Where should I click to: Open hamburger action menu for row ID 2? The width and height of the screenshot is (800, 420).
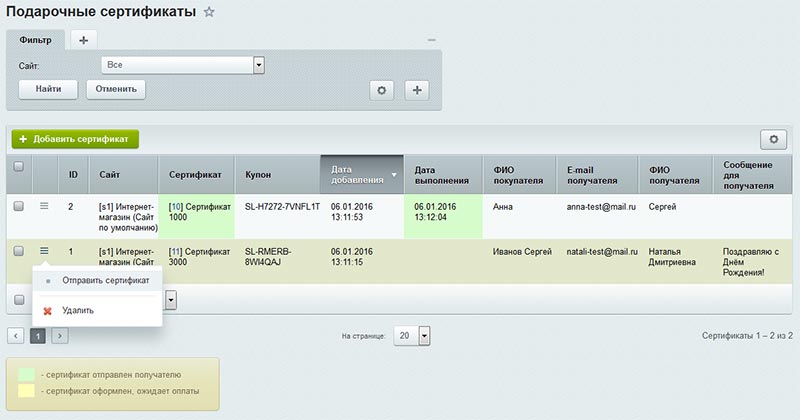[44, 206]
